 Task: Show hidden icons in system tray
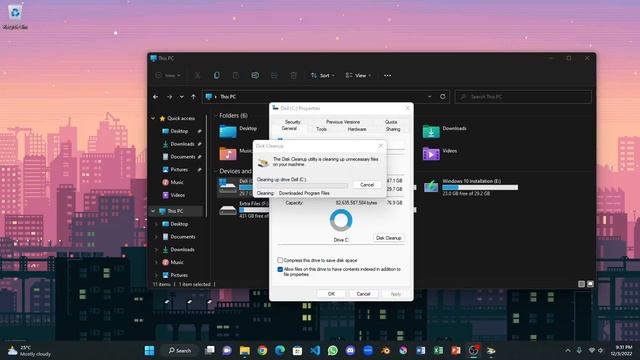pyautogui.click(x=567, y=351)
